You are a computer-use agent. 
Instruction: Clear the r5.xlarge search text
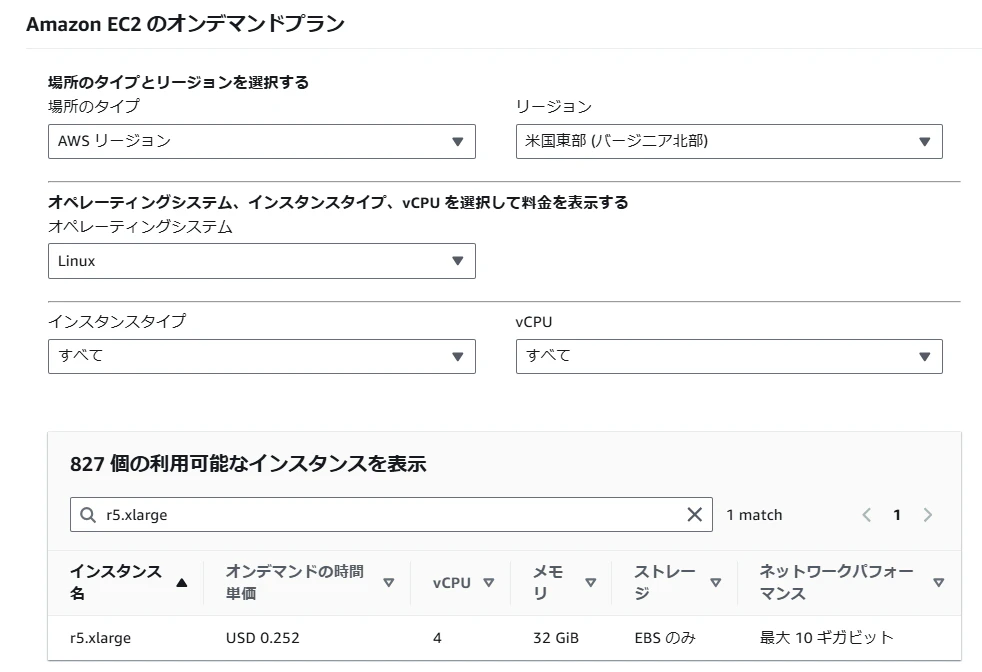pyautogui.click(x=694, y=515)
